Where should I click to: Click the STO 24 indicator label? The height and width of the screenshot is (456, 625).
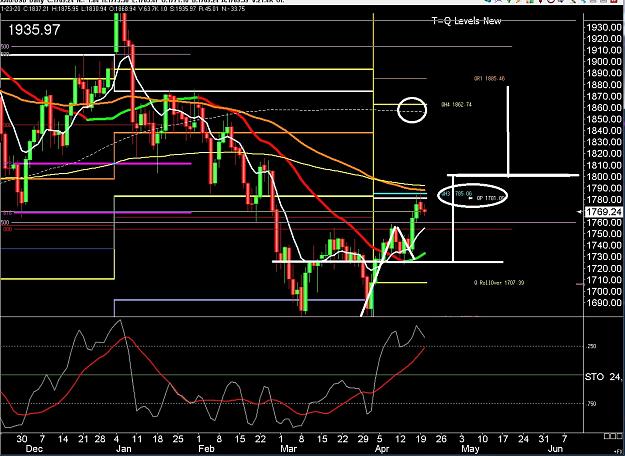tap(603, 377)
